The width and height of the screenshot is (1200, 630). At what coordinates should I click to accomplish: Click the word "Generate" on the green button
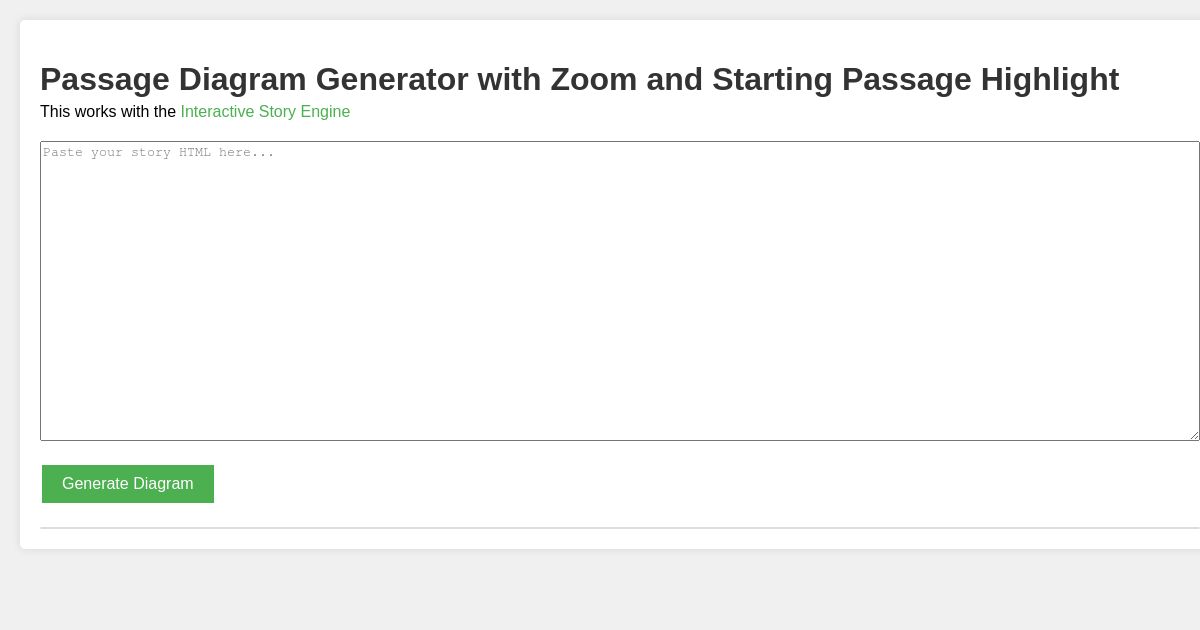click(95, 484)
